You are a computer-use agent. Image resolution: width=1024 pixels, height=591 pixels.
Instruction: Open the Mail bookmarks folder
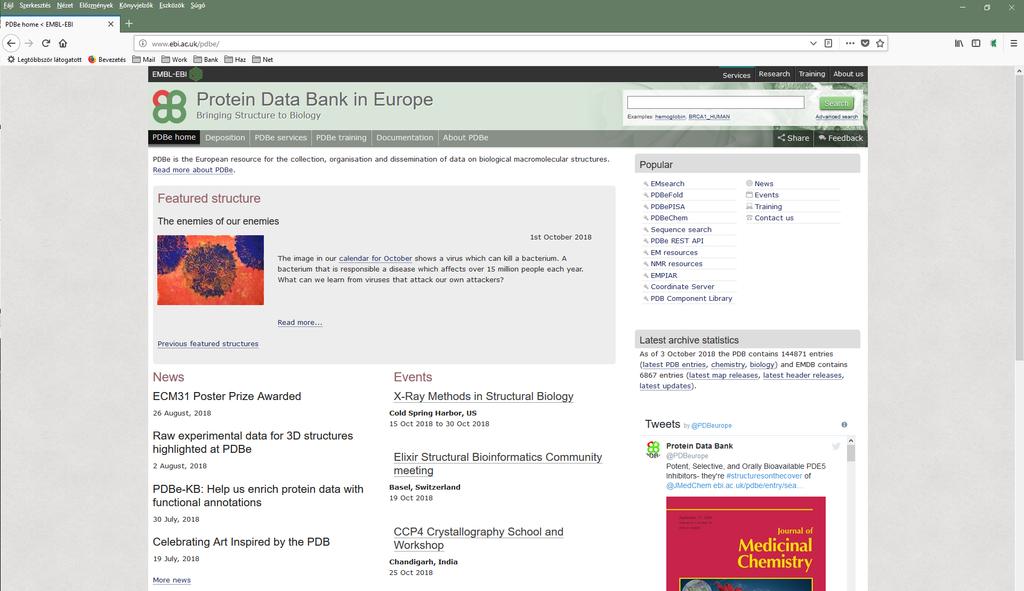144,59
